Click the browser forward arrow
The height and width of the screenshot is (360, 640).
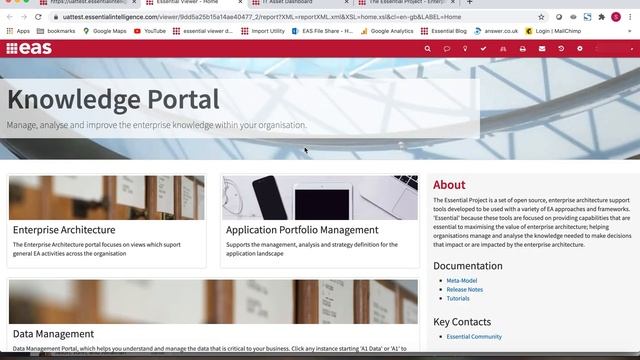24,17
